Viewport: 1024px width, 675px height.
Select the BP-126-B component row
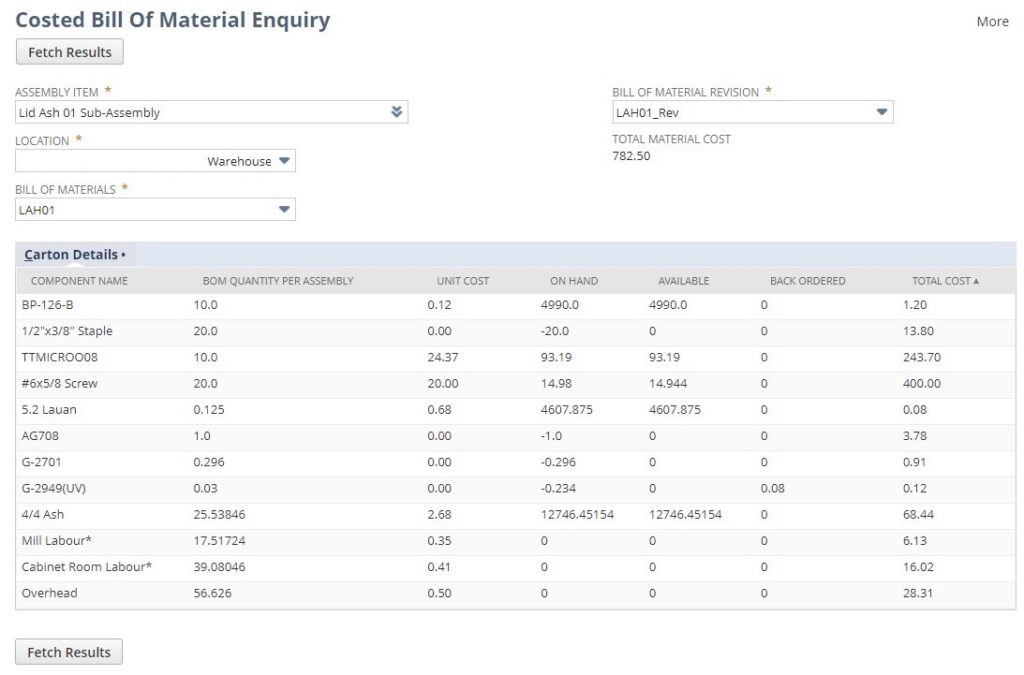pos(48,305)
